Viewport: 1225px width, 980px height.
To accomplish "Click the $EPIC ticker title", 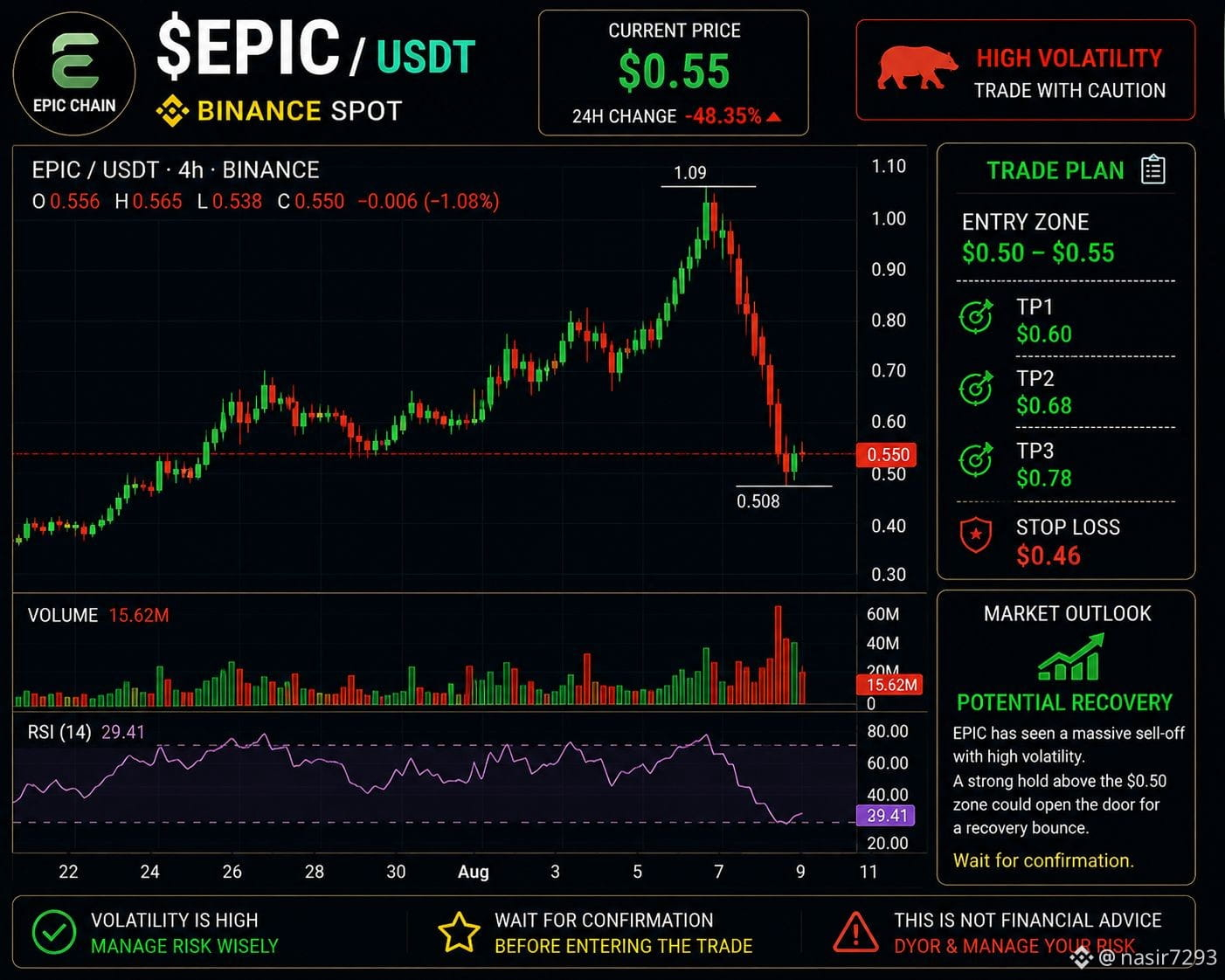I will tap(248, 47).
